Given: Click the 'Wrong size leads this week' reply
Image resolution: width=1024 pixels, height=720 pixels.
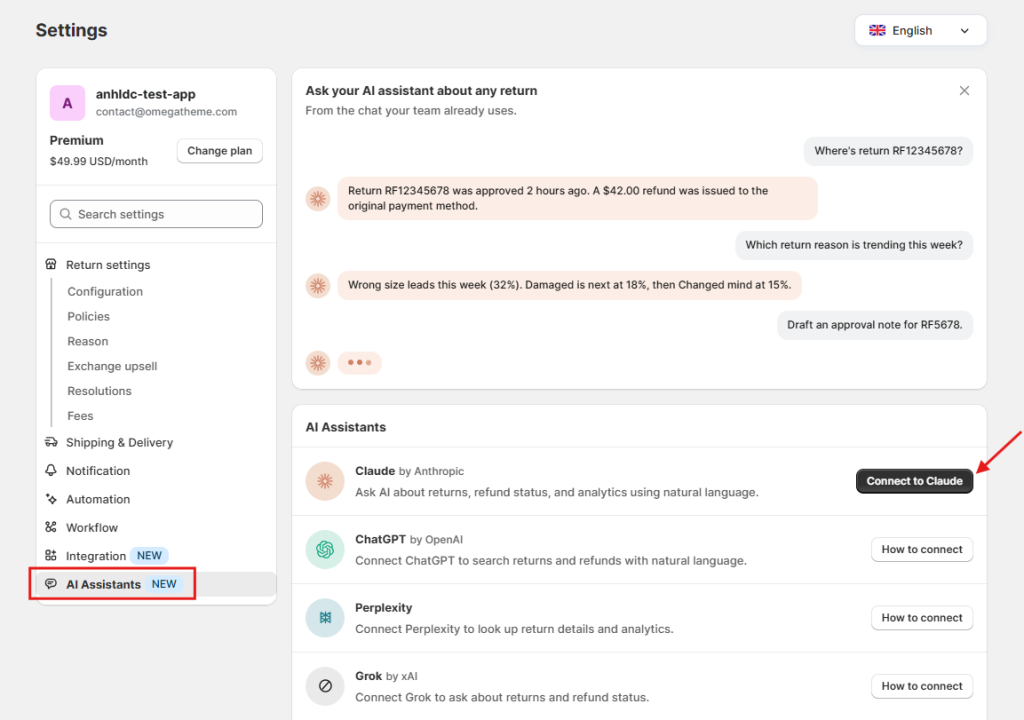Looking at the screenshot, I should [x=569, y=285].
